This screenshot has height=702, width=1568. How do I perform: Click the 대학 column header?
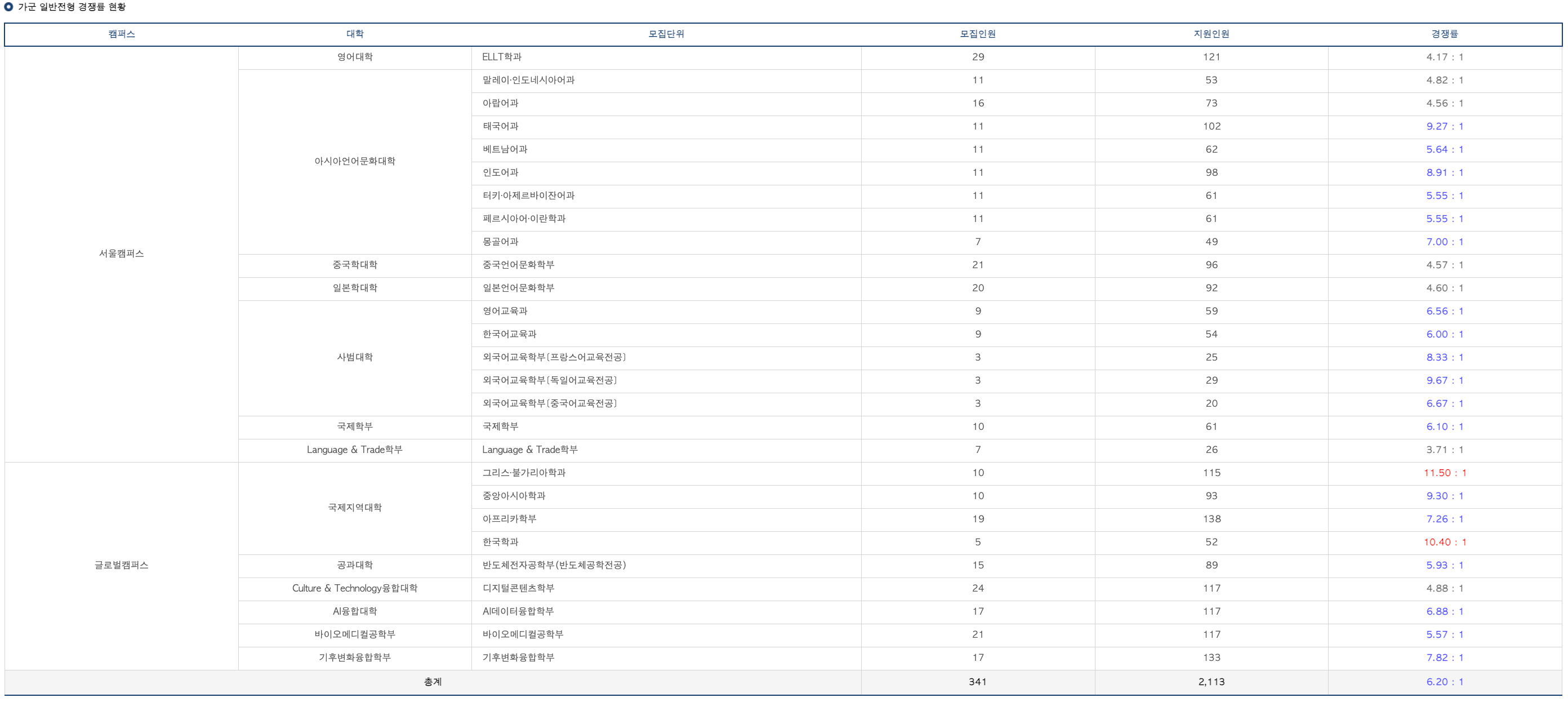[355, 34]
